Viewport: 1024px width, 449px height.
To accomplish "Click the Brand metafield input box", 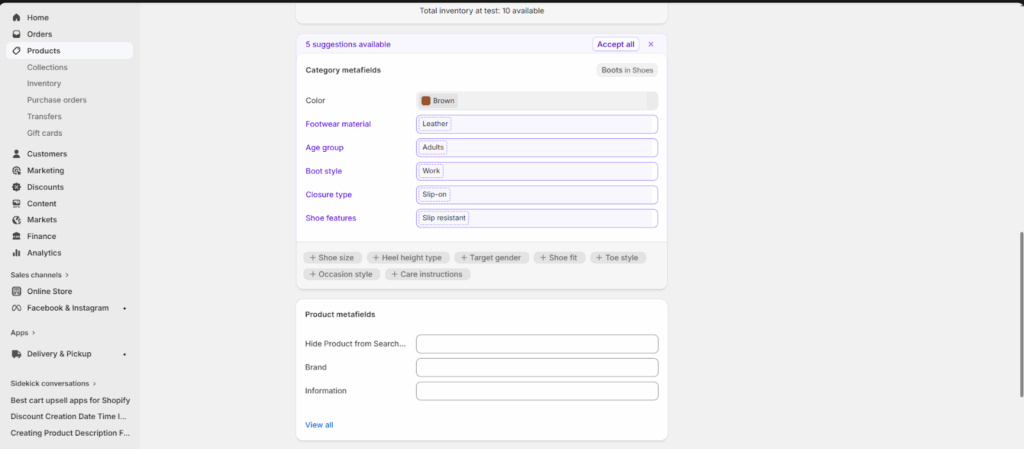I will (x=537, y=367).
